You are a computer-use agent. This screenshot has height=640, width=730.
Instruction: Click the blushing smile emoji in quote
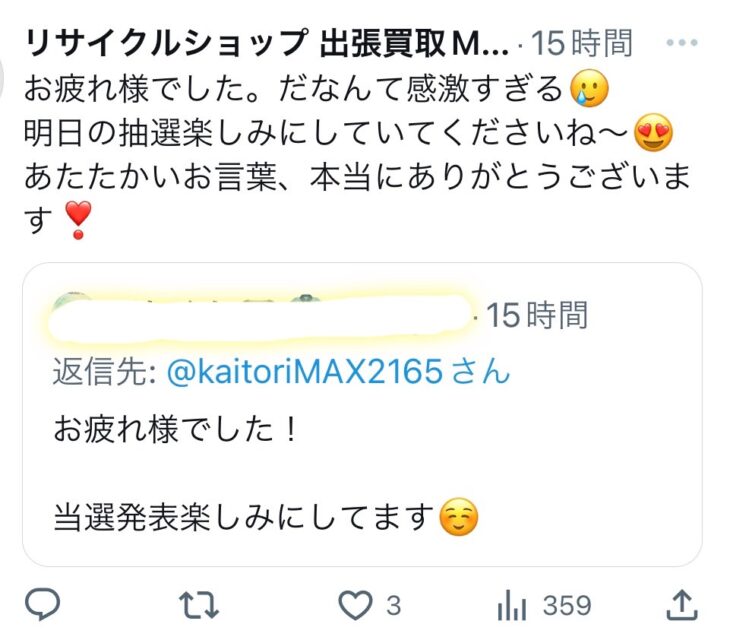pyautogui.click(x=459, y=517)
